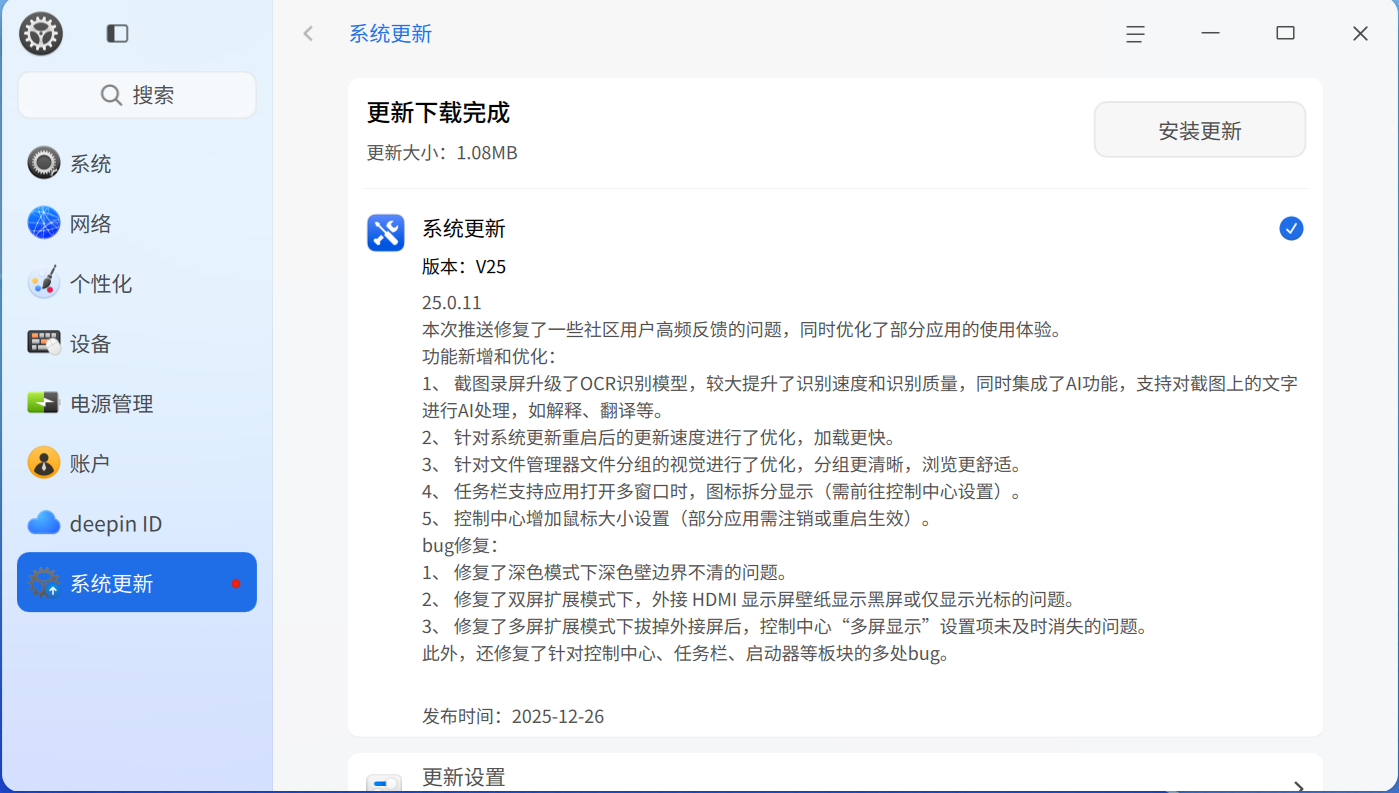Open deepin ID cloud icon
Viewport: 1399px width, 793px height.
(44, 523)
